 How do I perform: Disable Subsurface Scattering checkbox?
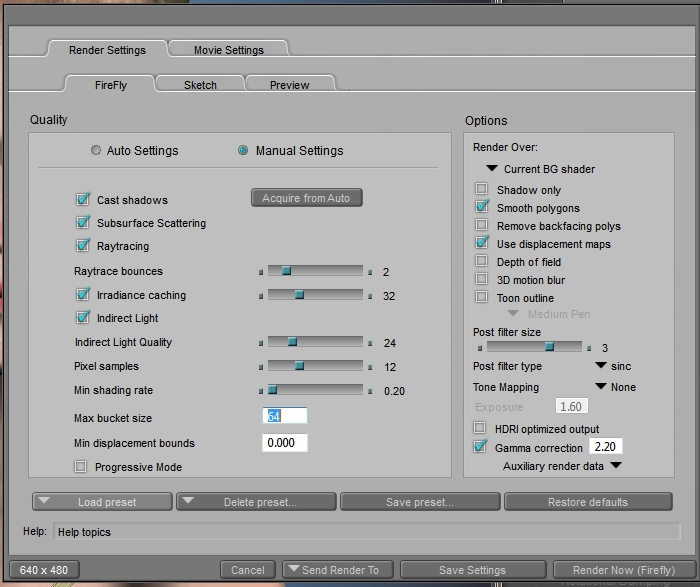tap(83, 223)
